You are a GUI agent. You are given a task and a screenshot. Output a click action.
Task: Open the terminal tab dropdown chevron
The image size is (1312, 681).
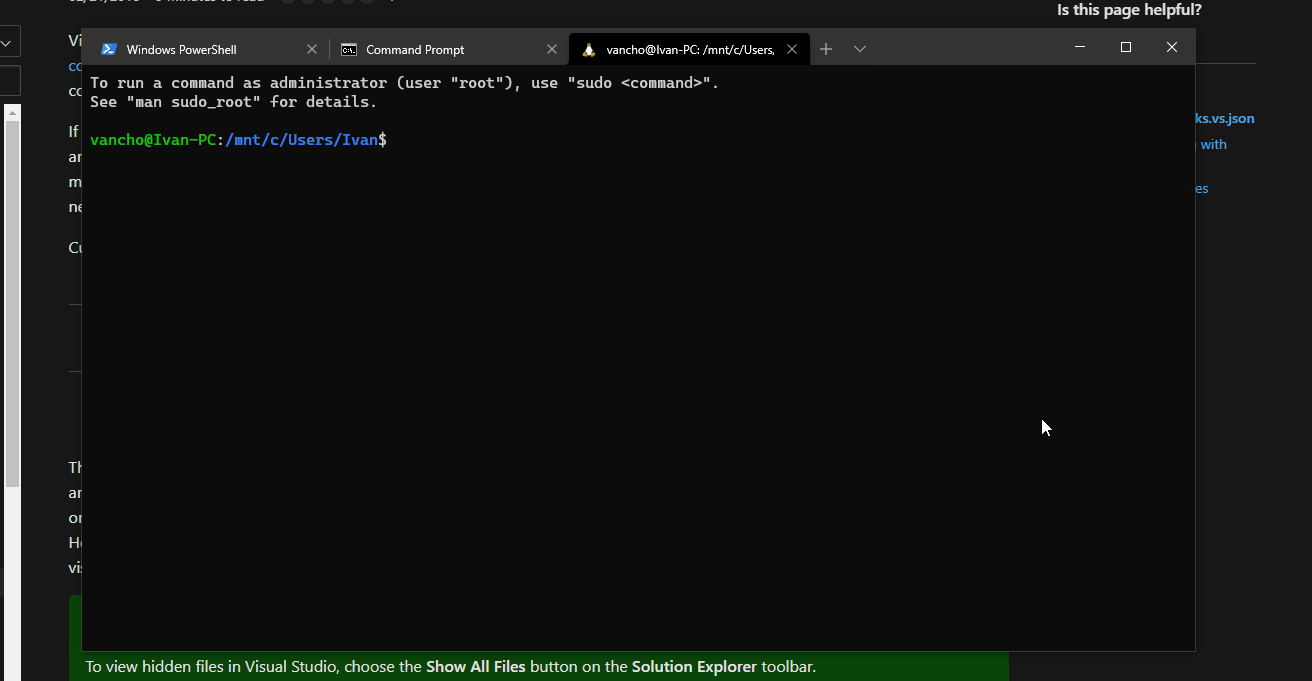860,48
